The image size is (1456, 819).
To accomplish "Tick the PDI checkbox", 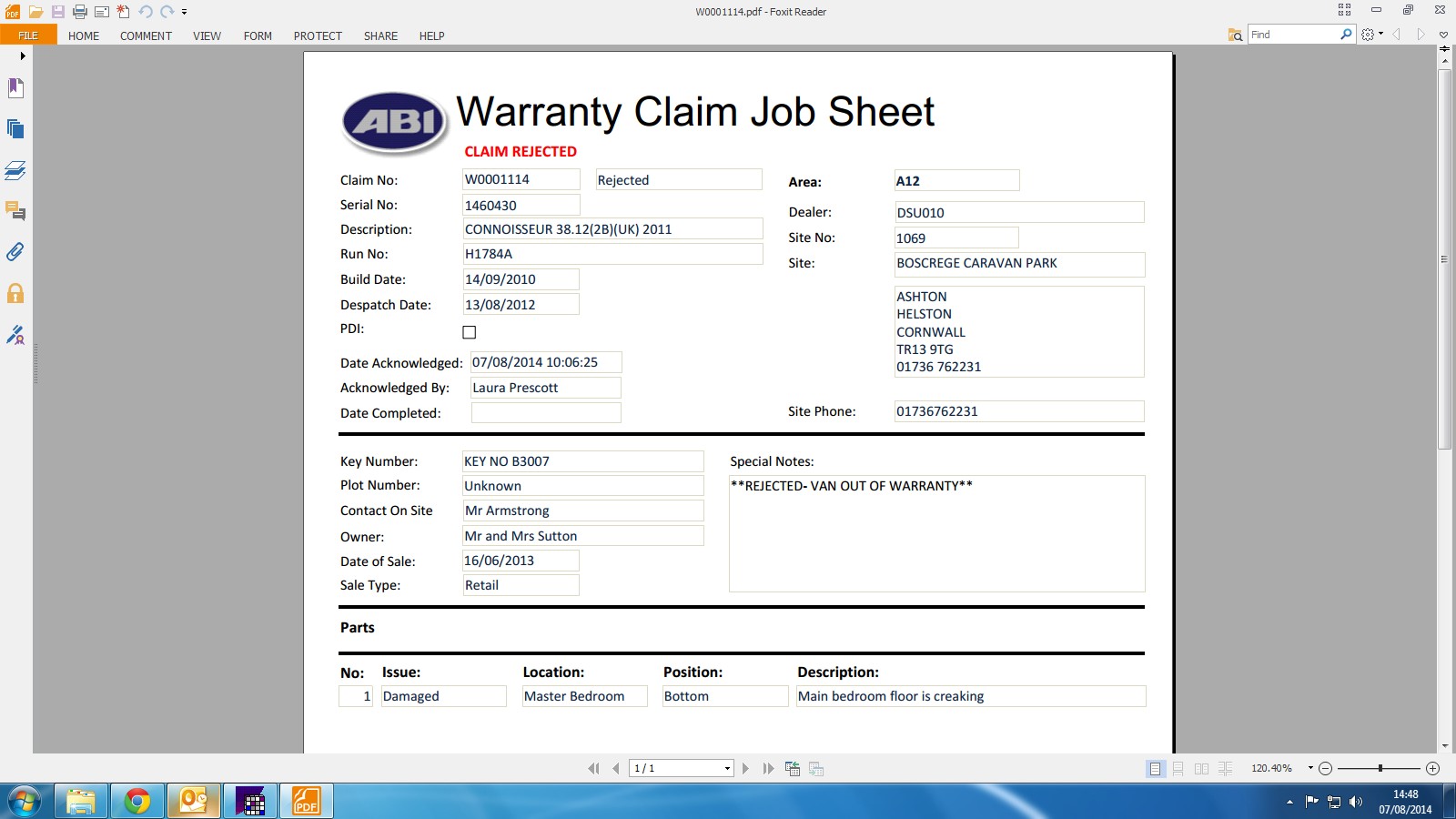I will [x=470, y=332].
